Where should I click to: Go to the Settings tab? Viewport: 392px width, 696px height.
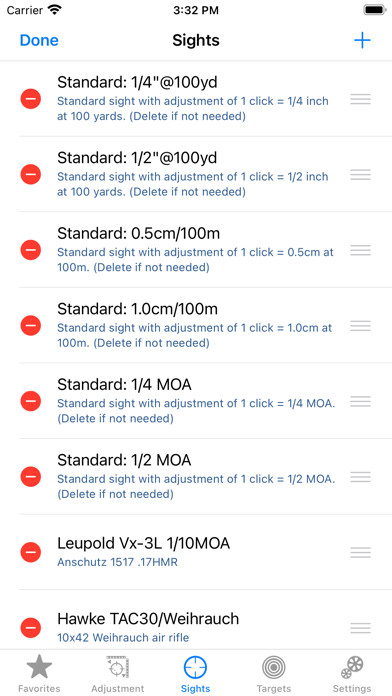point(352,674)
